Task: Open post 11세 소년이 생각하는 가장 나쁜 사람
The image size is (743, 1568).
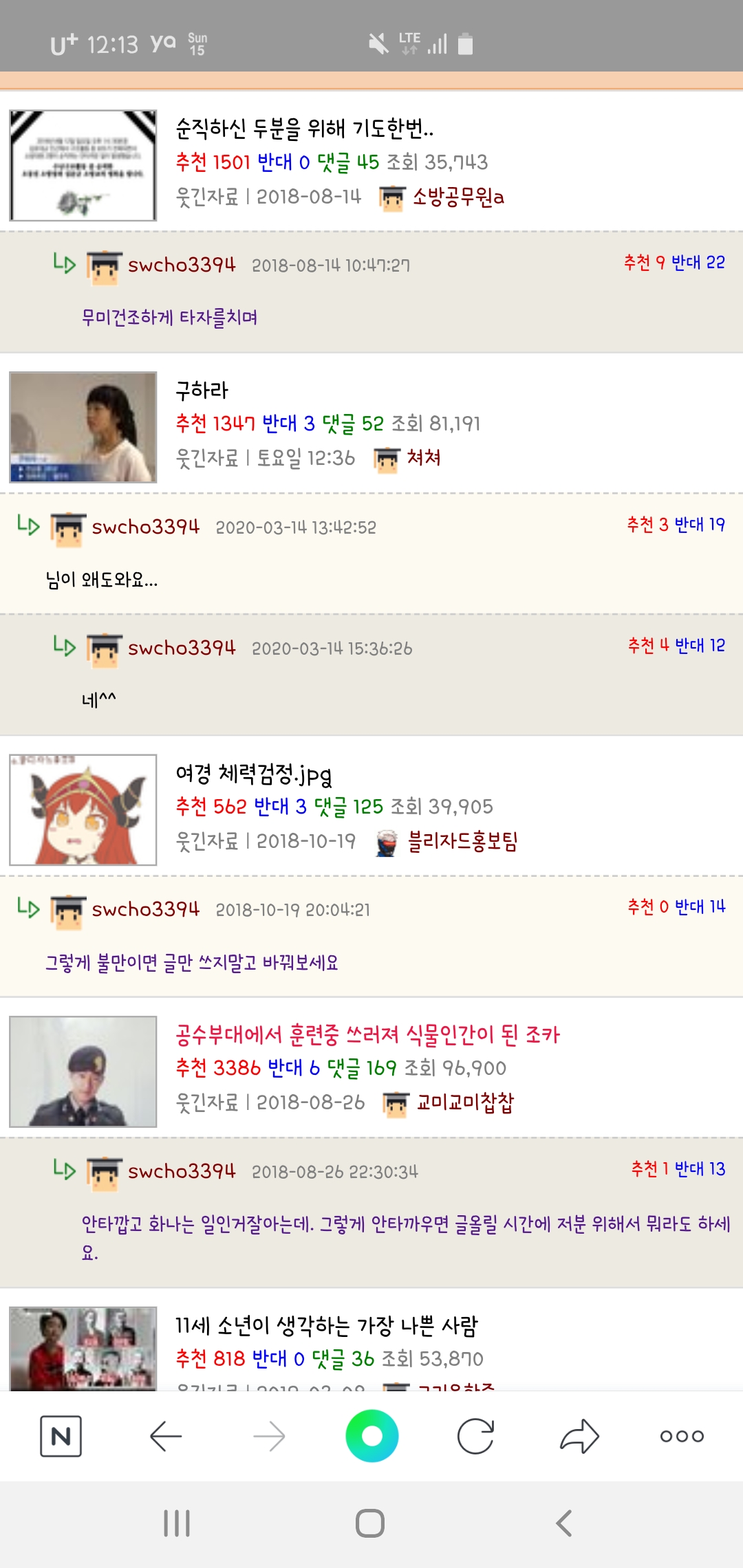Action: coord(326,1325)
